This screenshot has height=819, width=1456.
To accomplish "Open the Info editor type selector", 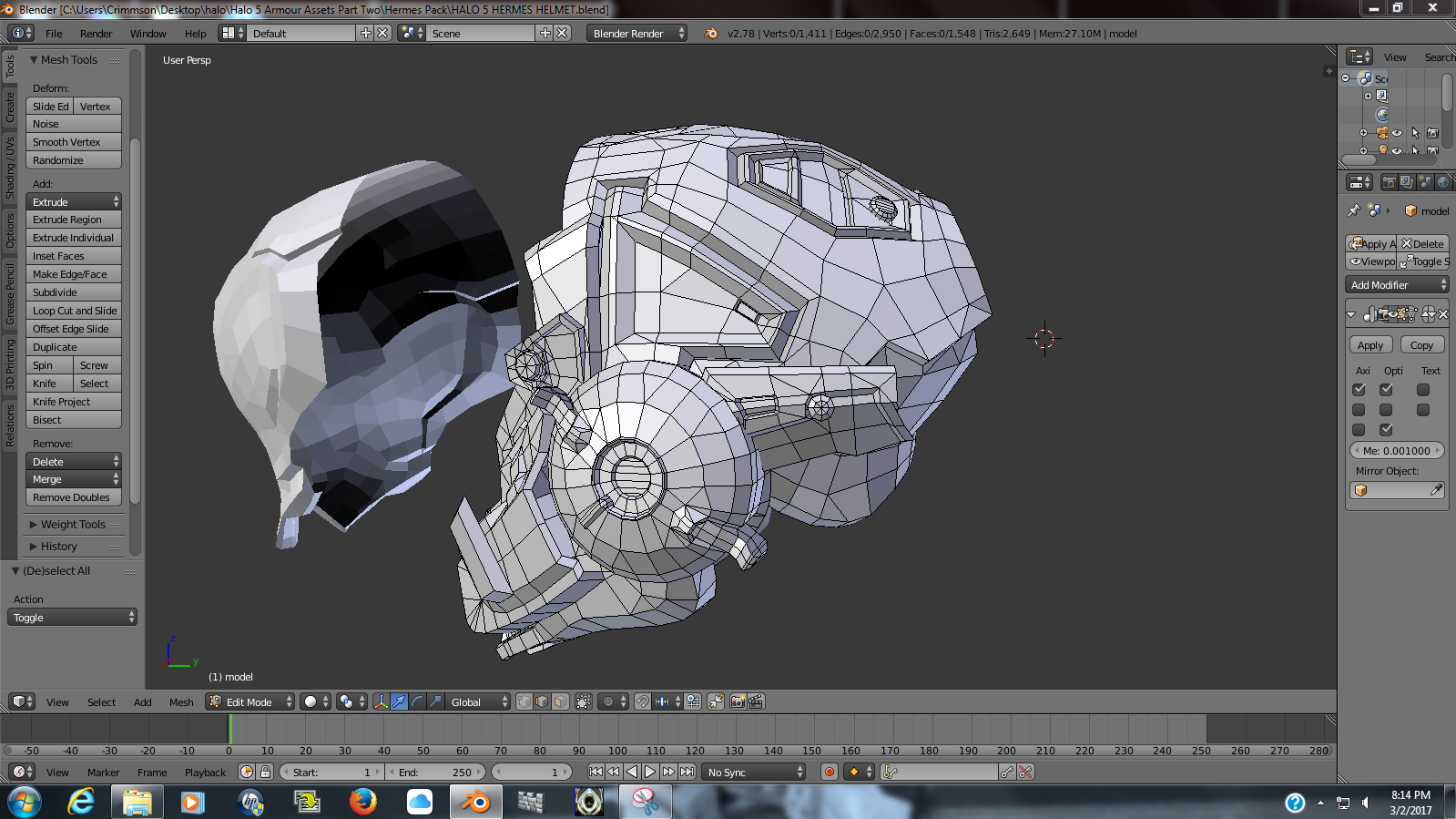I will [x=20, y=33].
